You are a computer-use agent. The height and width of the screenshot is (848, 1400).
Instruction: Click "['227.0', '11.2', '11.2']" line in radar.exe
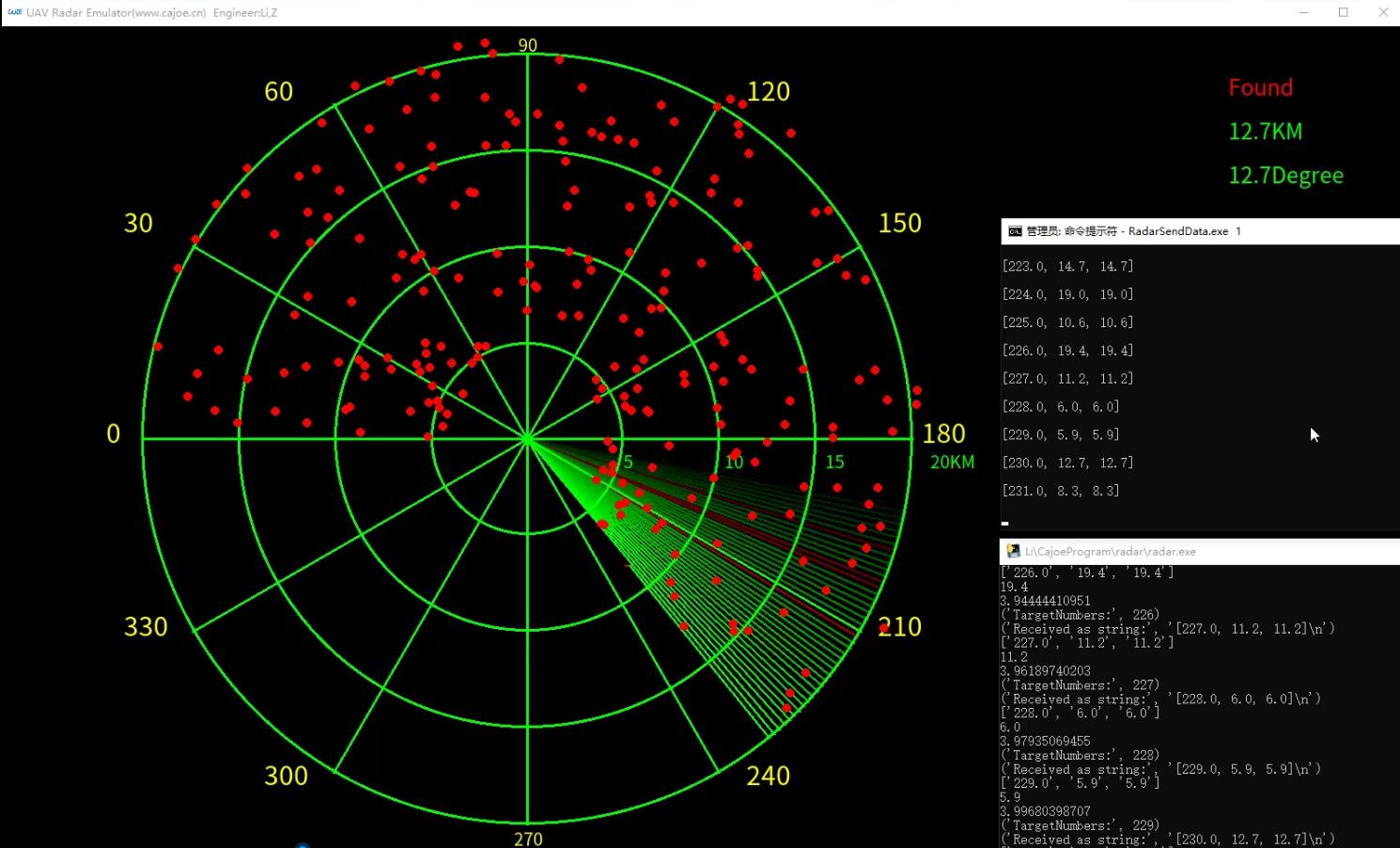[x=1087, y=643]
